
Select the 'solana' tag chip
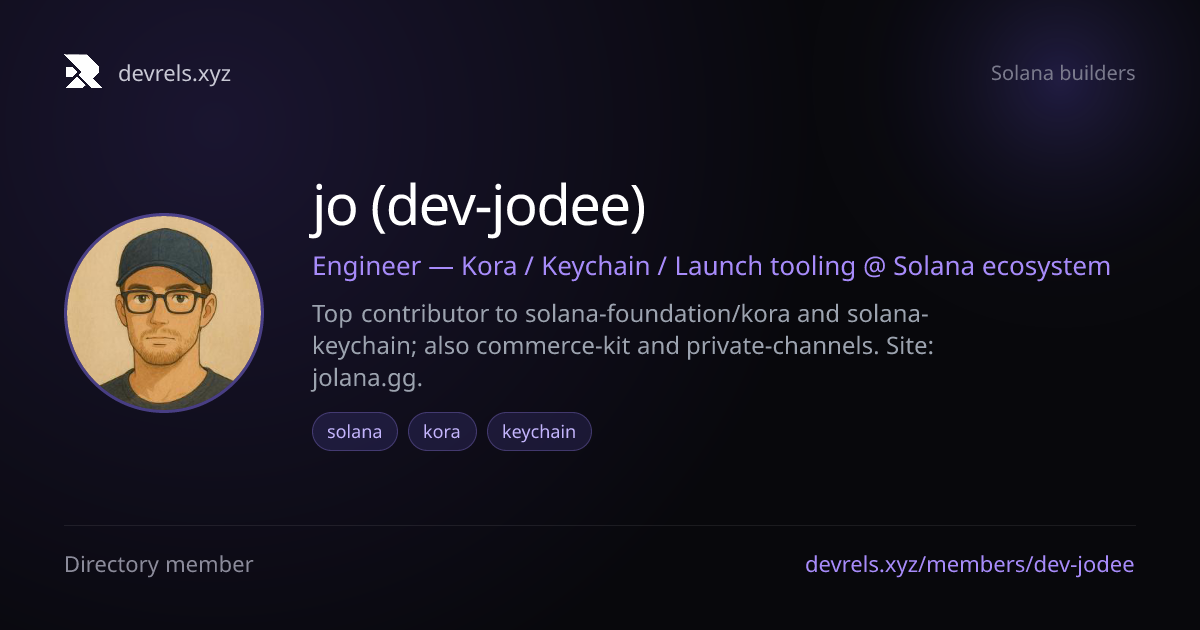[x=355, y=432]
